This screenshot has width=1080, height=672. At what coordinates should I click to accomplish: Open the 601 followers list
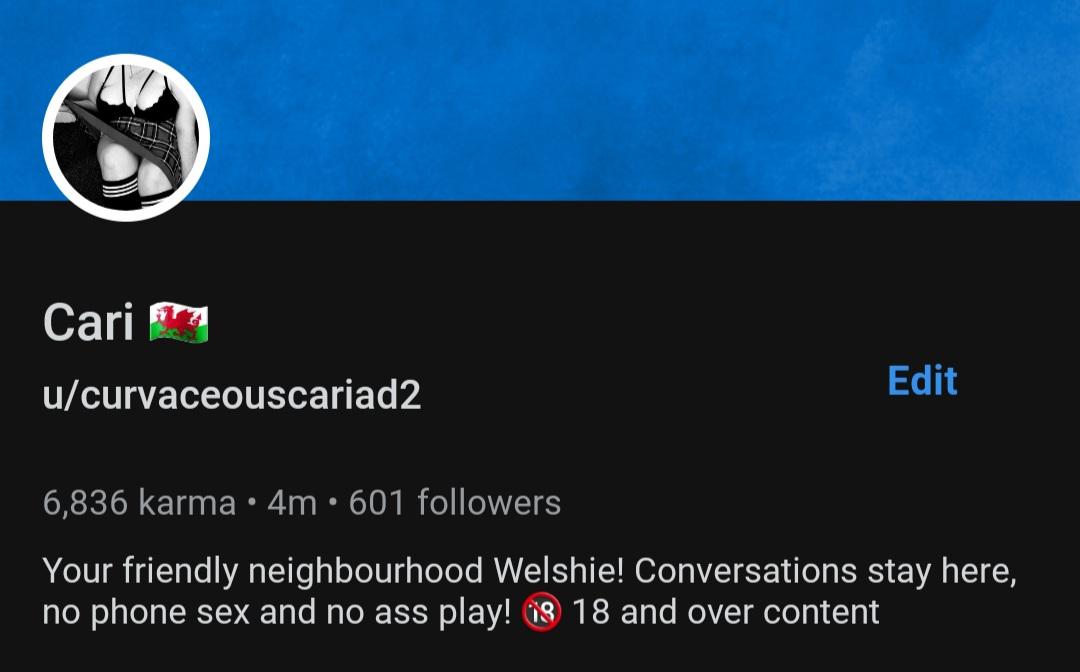coord(455,503)
